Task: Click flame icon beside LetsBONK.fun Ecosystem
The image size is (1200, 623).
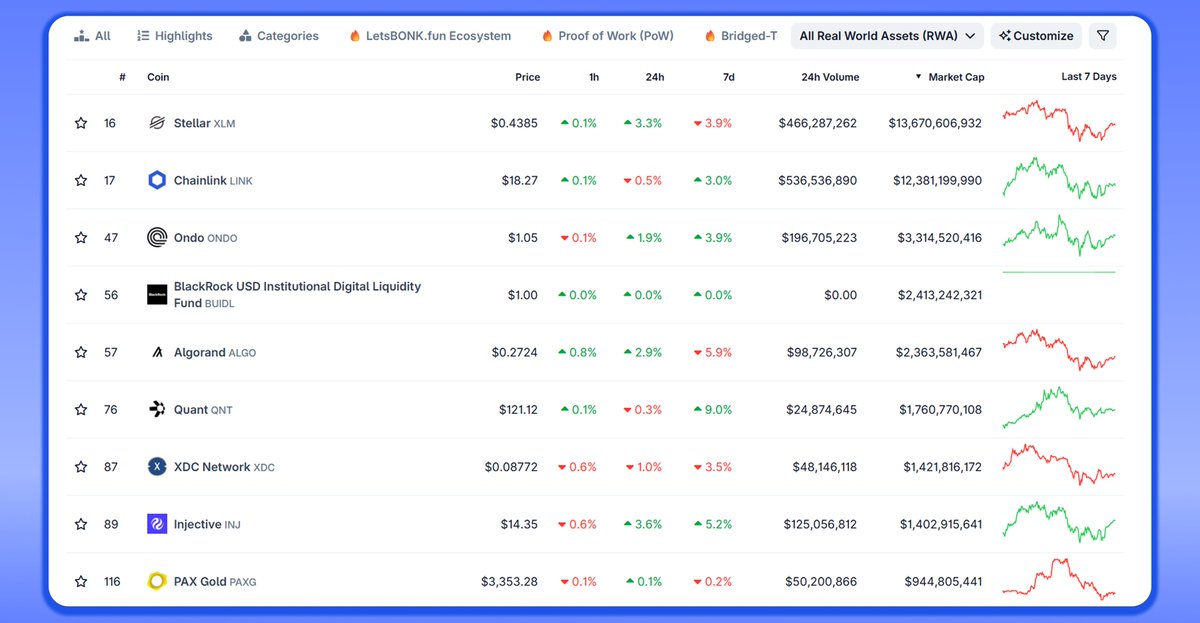Action: [x=355, y=36]
